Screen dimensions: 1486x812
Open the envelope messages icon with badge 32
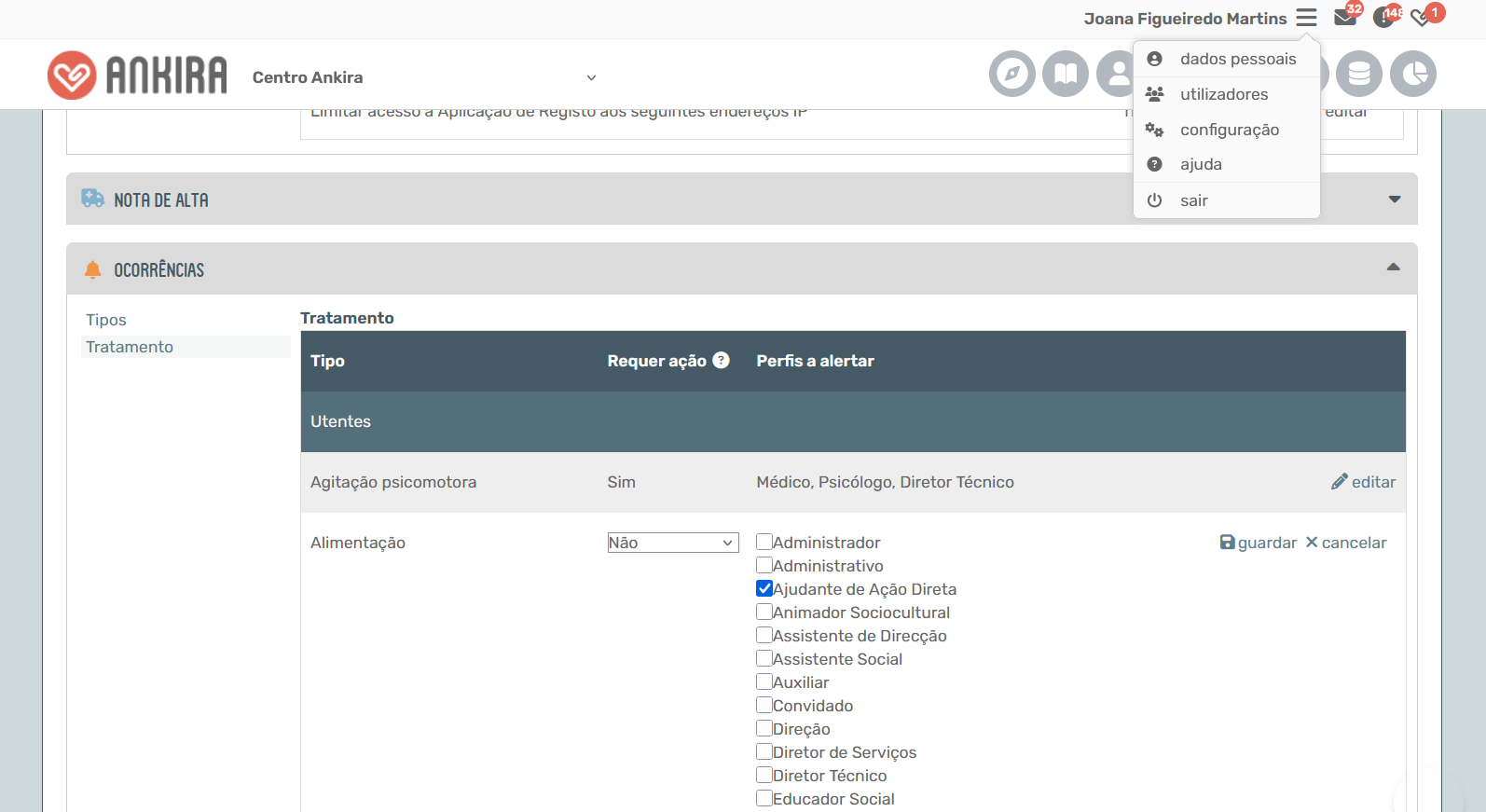pyautogui.click(x=1345, y=17)
